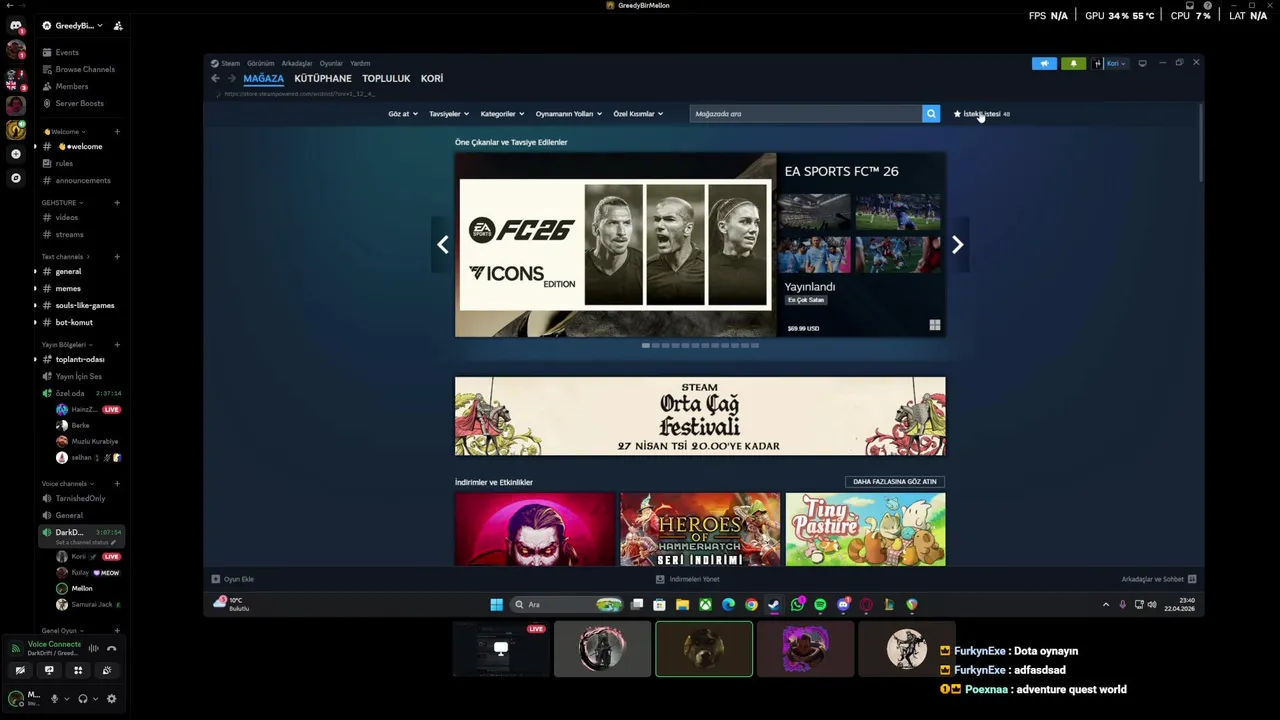Open the Oynamanın Yolları dropdown
Viewport: 1280px width, 720px height.
click(x=569, y=114)
